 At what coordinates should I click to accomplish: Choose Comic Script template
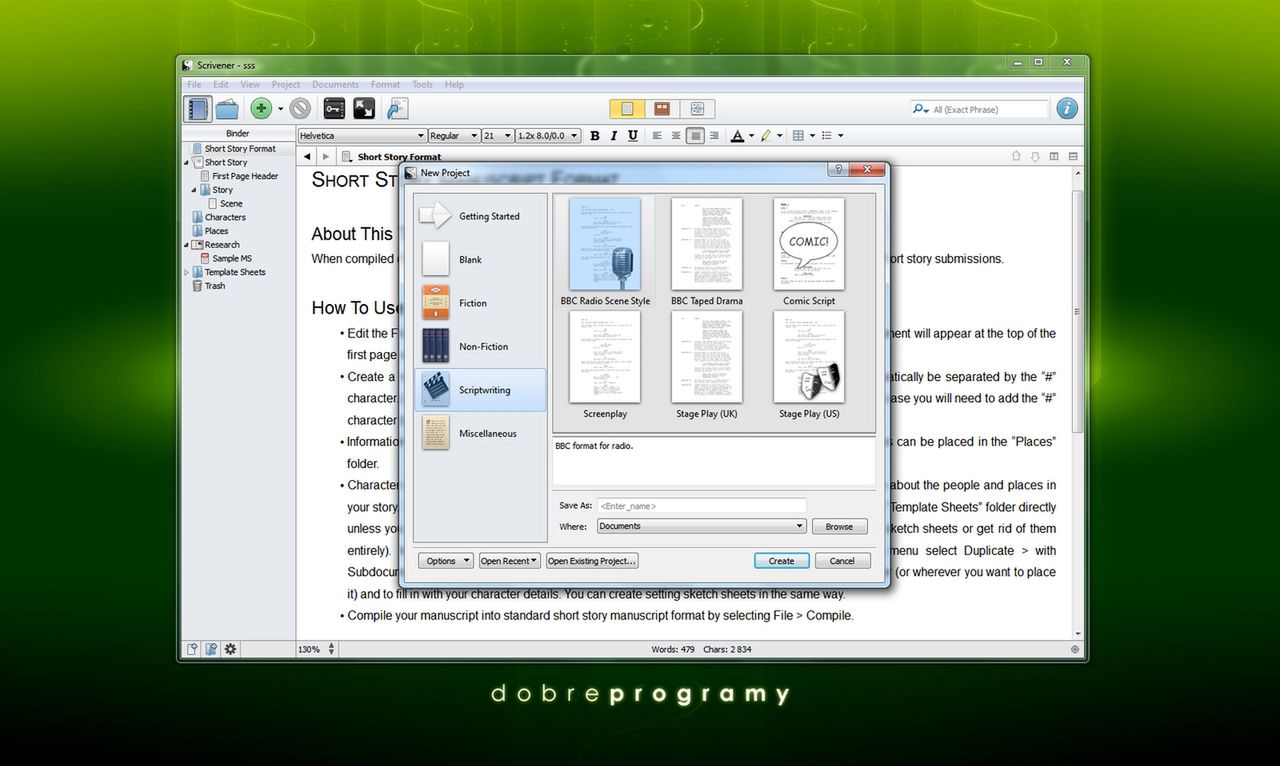pyautogui.click(x=809, y=251)
